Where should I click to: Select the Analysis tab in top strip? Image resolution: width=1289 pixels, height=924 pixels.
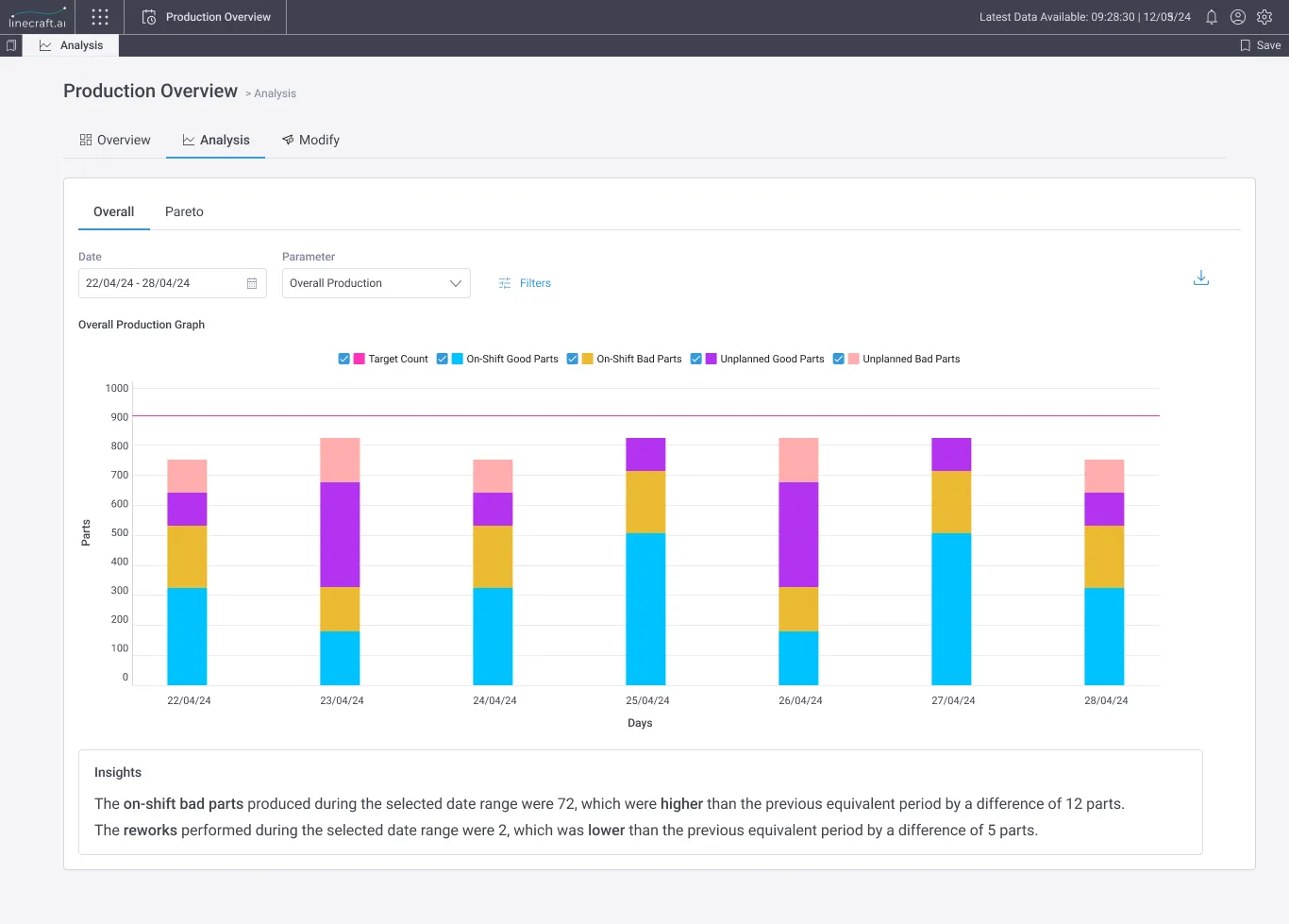tap(71, 45)
